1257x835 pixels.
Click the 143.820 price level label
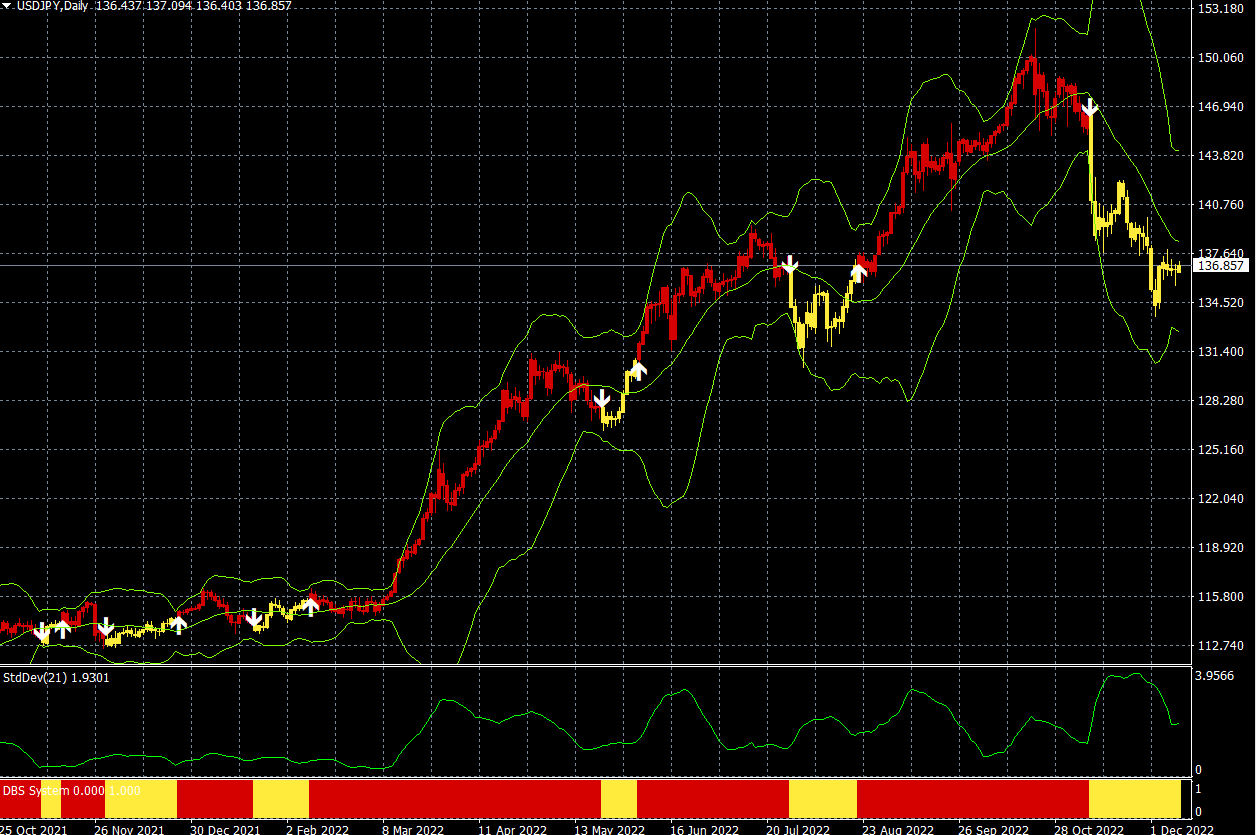(x=1221, y=156)
